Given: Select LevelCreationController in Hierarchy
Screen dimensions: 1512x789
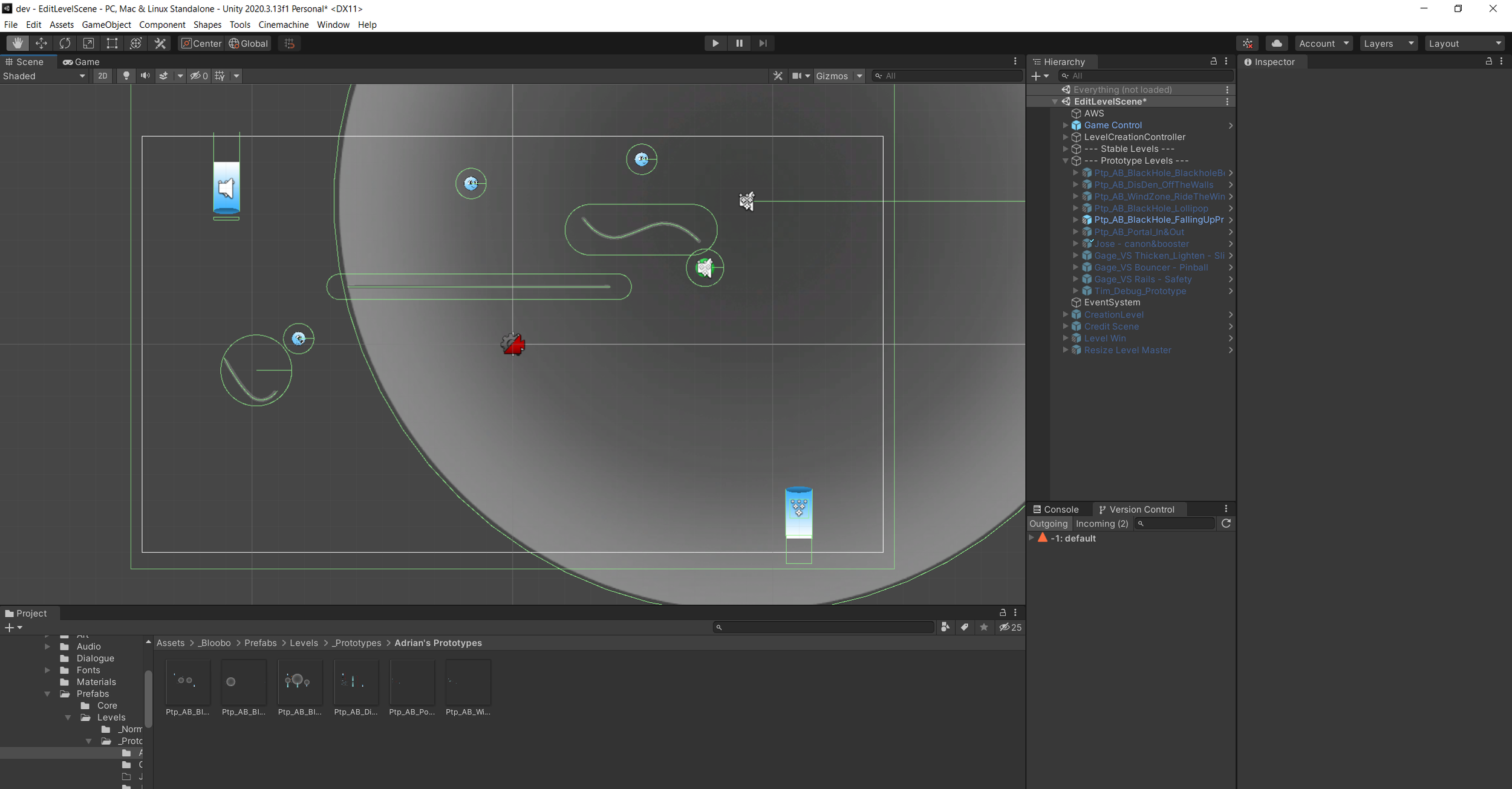Looking at the screenshot, I should point(1135,137).
